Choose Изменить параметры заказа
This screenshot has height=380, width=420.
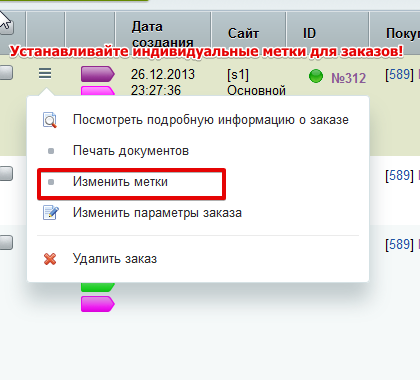coord(157,213)
